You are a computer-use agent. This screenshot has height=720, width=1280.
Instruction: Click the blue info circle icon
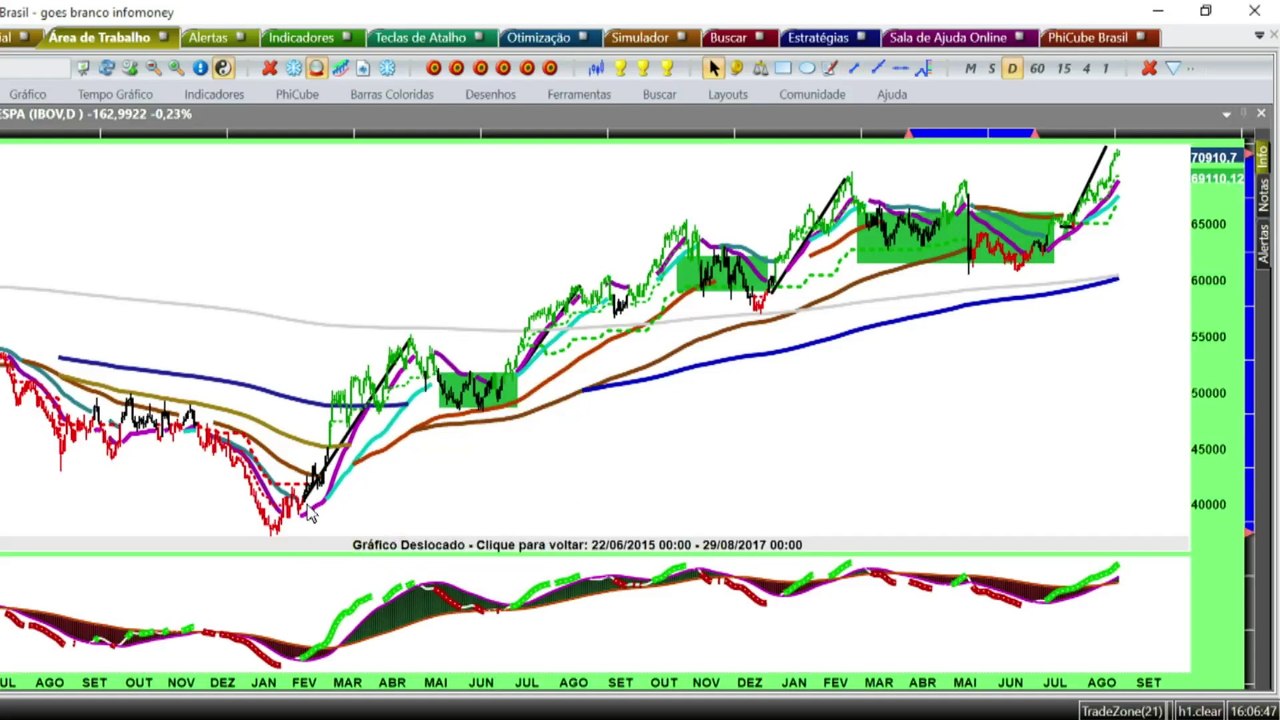coord(200,68)
